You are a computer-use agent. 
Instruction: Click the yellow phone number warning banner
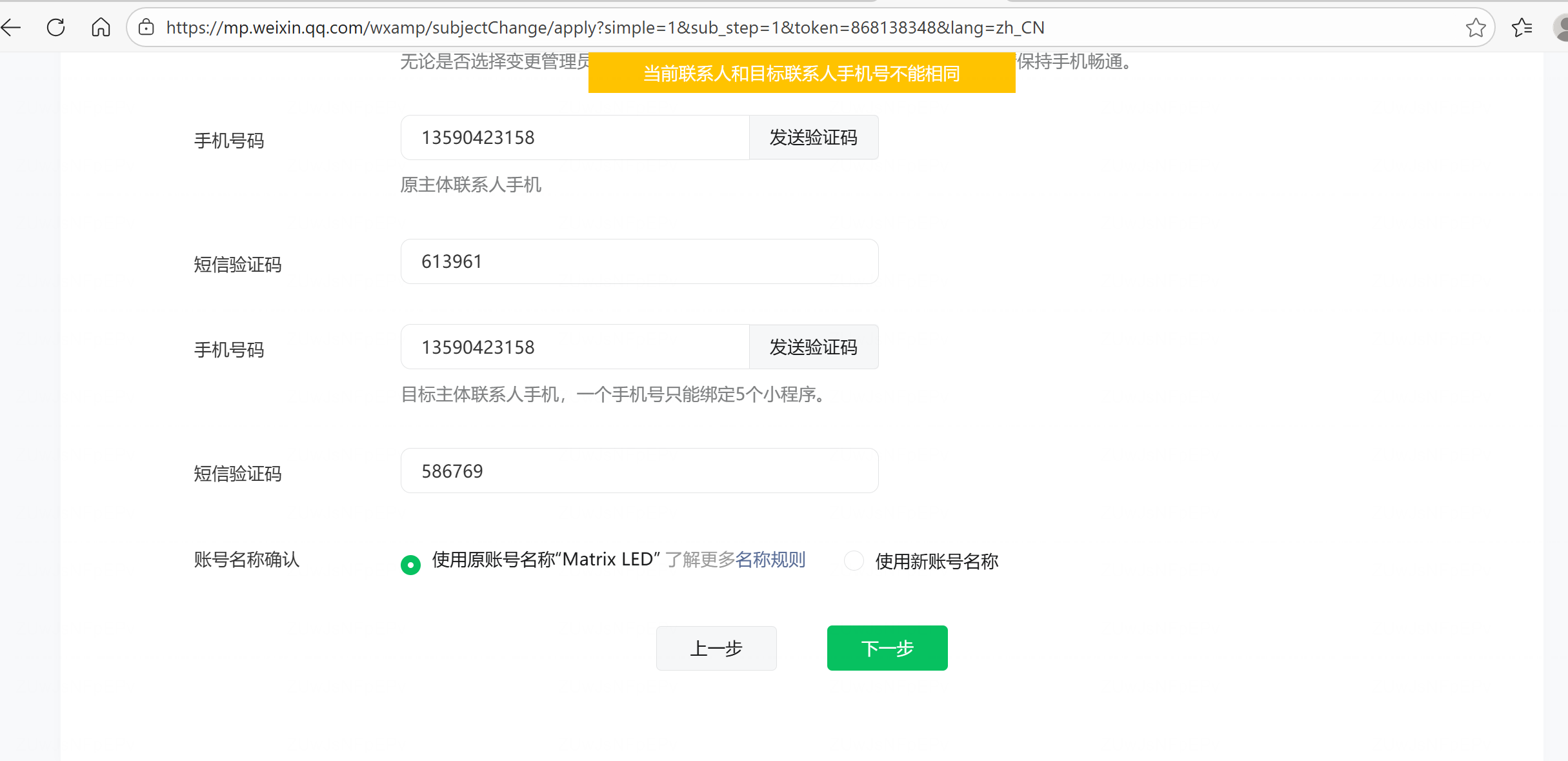[801, 74]
